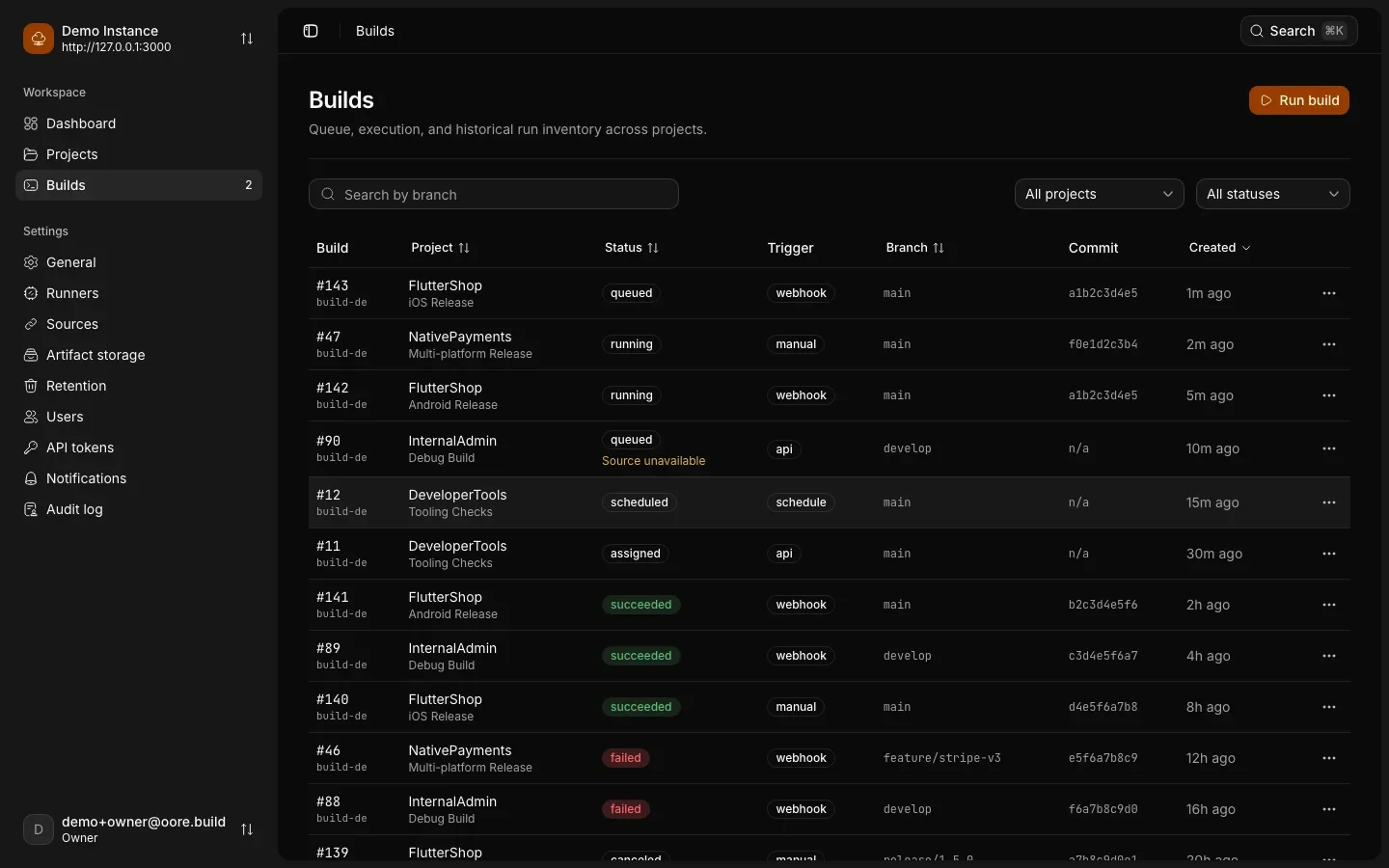Screen dimensions: 1389x868
Task: Open Runners settings
Action: point(139,293)
